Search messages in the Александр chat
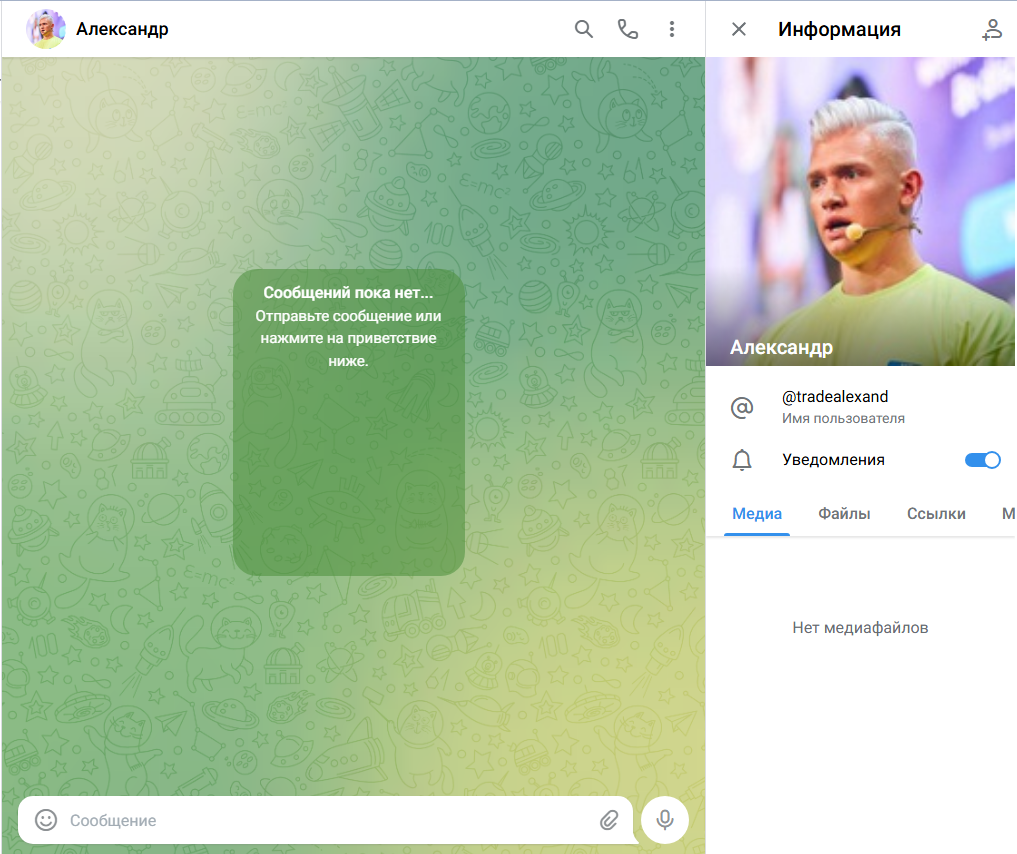Image resolution: width=1017 pixels, height=854 pixels. point(583,29)
